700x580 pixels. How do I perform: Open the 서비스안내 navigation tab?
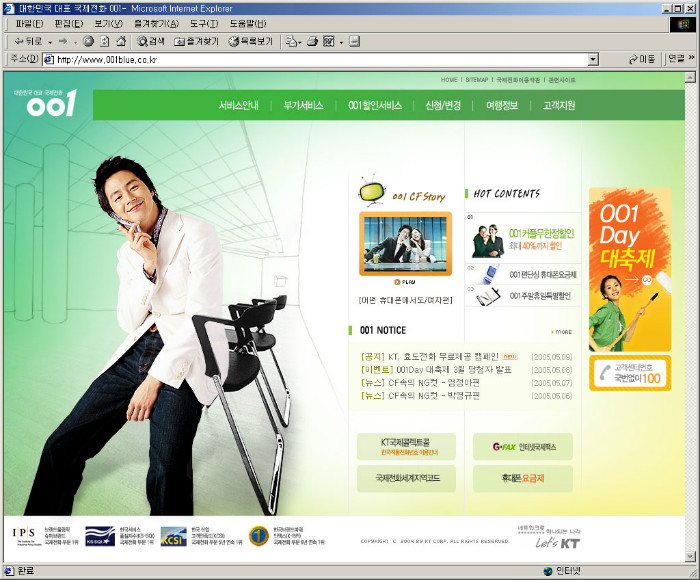point(238,105)
